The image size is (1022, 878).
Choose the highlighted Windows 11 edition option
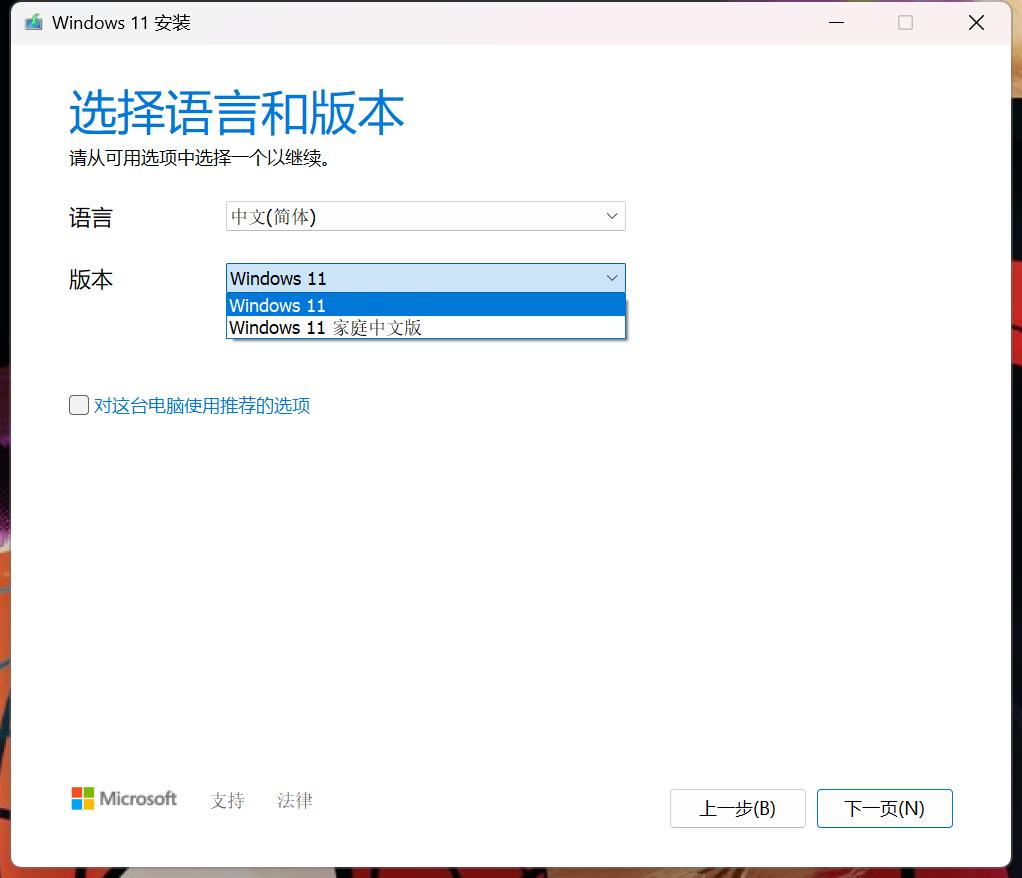tap(330, 305)
